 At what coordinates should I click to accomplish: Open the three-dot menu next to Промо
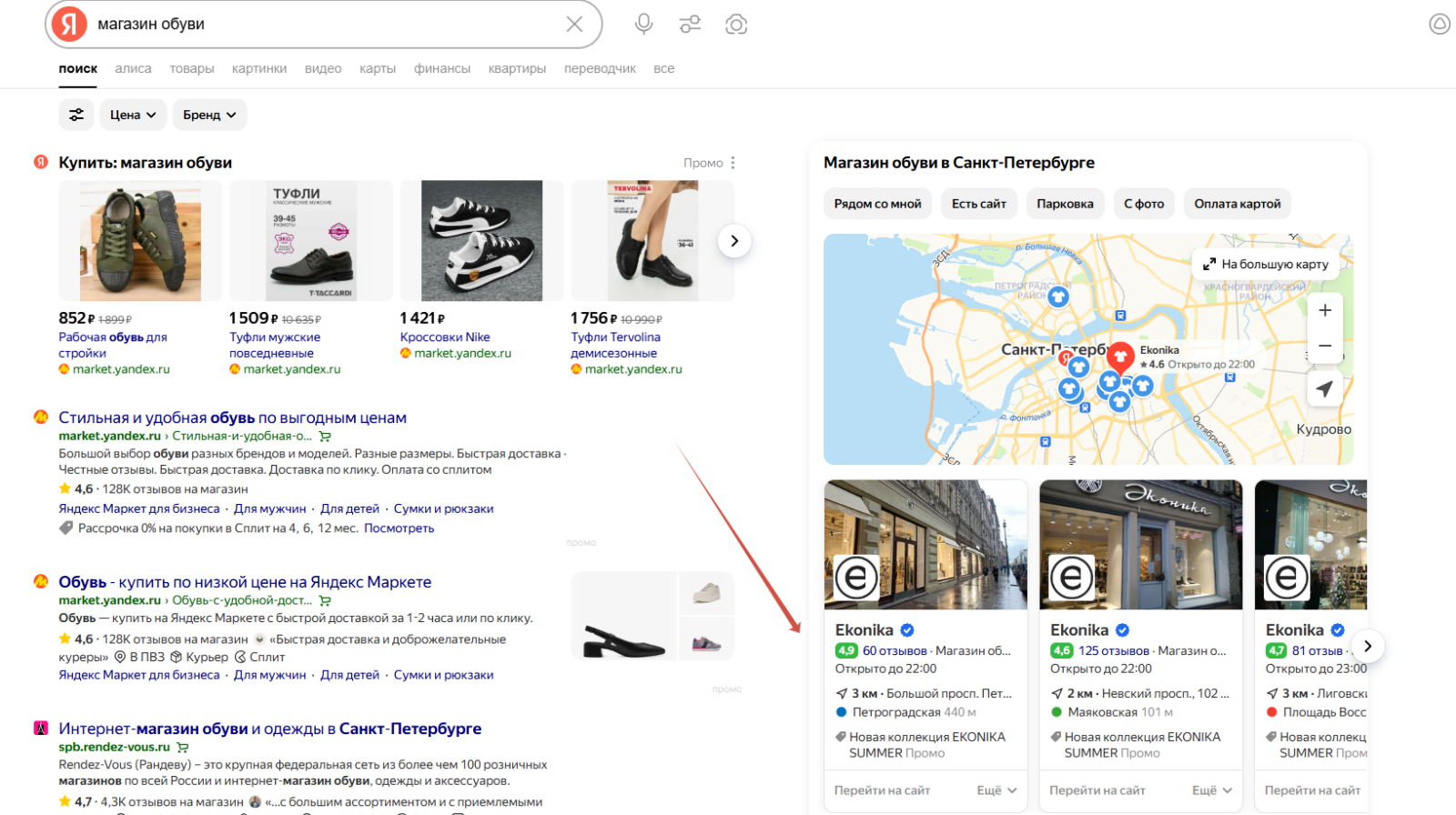[x=733, y=163]
